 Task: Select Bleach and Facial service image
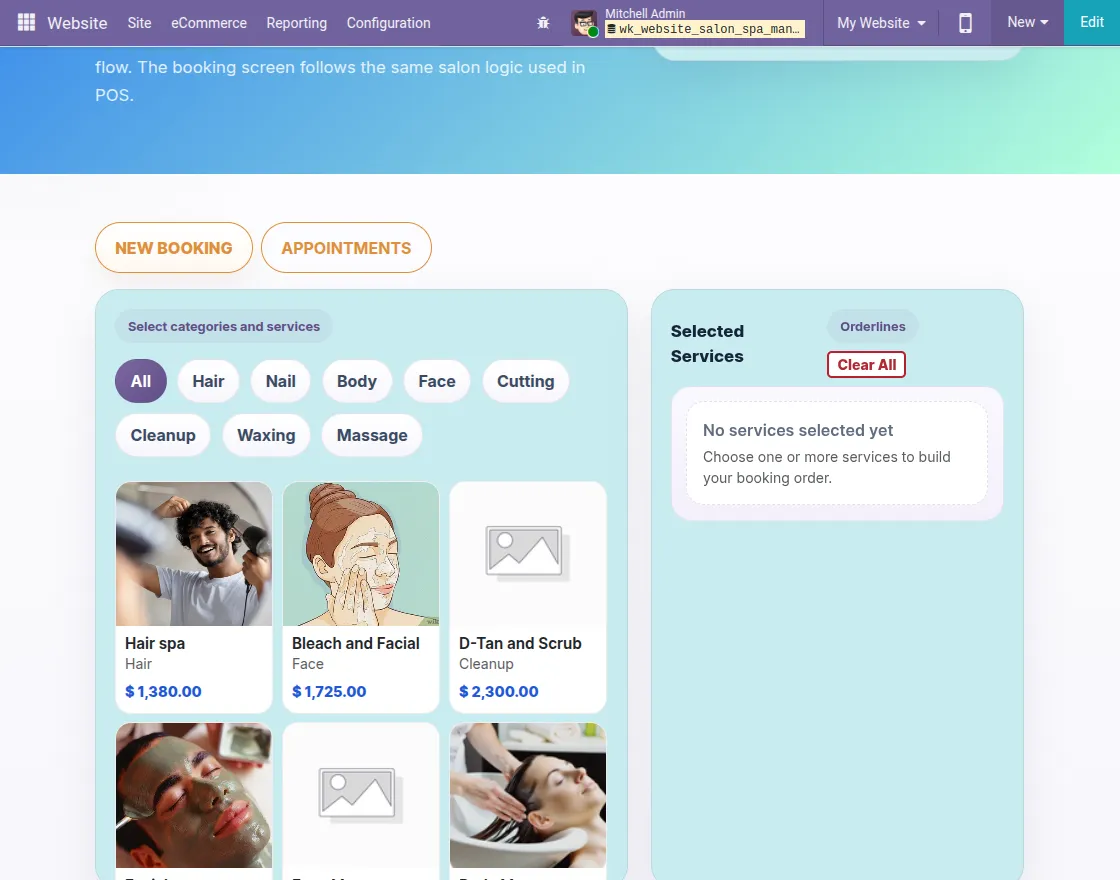coord(361,554)
